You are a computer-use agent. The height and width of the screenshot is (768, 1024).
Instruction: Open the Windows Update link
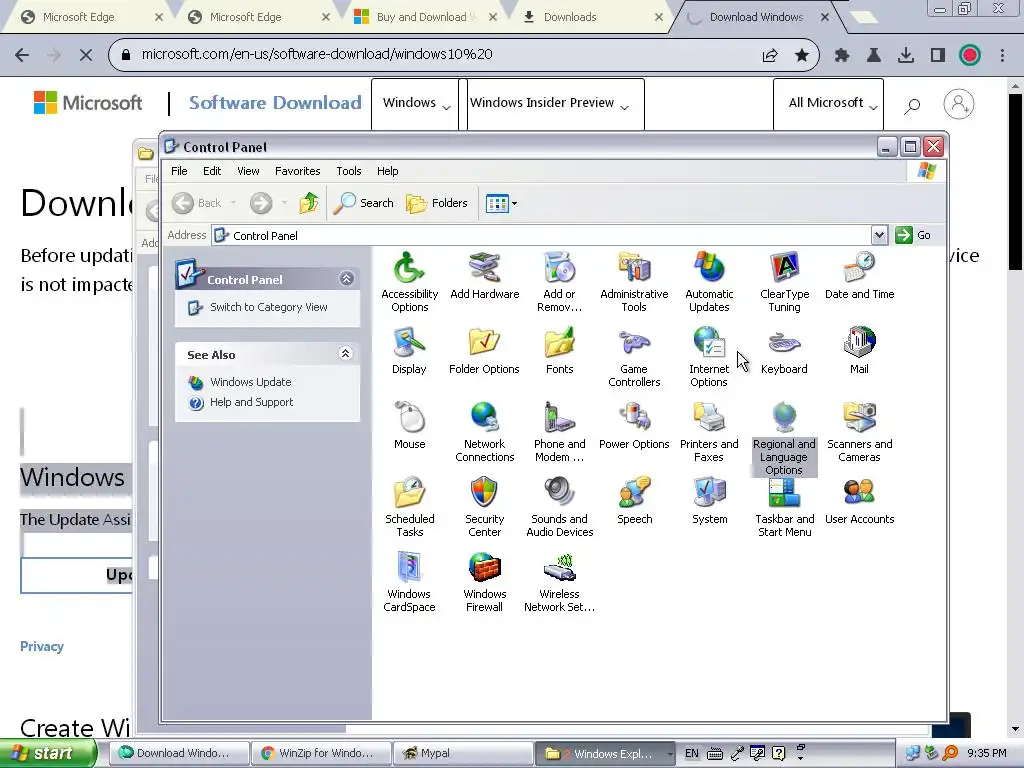[x=251, y=382]
